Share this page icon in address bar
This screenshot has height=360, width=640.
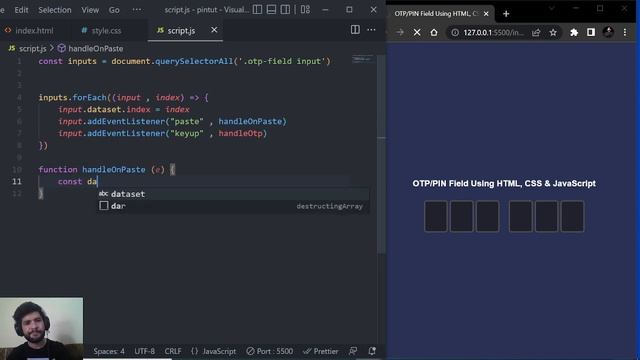tap(536, 32)
